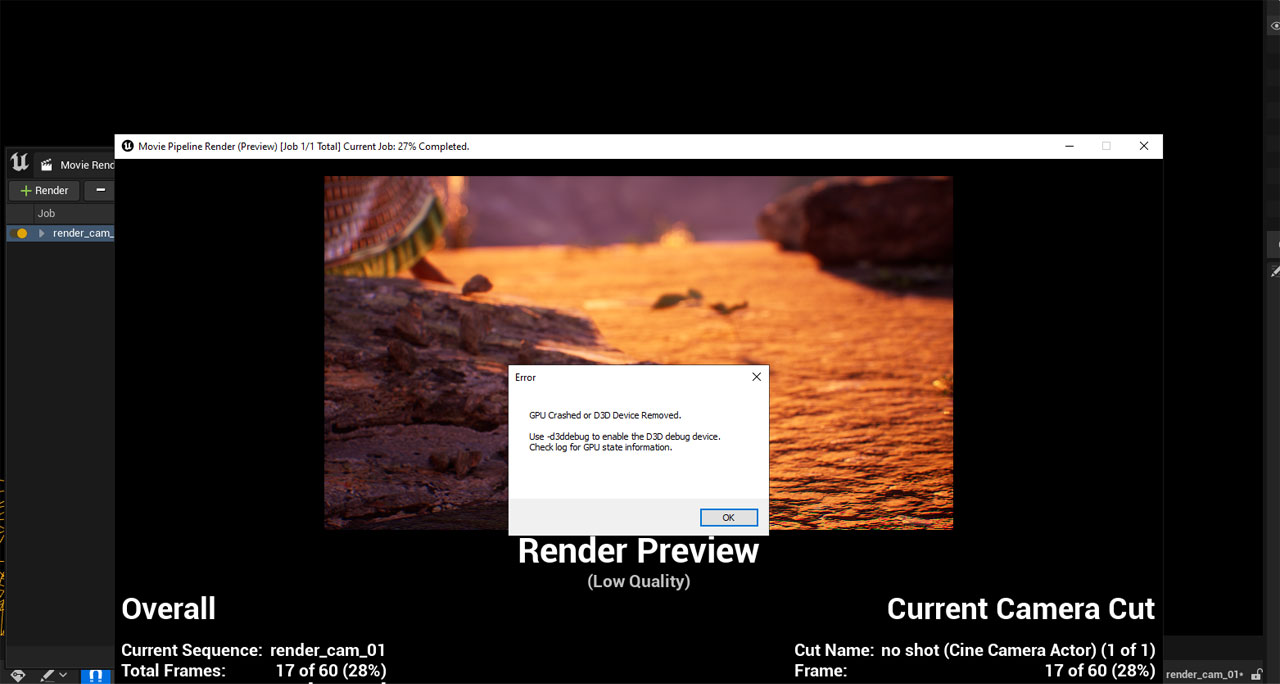Click the tag icon in the bottom toolbar
The image size is (1280, 684).
tap(17, 675)
